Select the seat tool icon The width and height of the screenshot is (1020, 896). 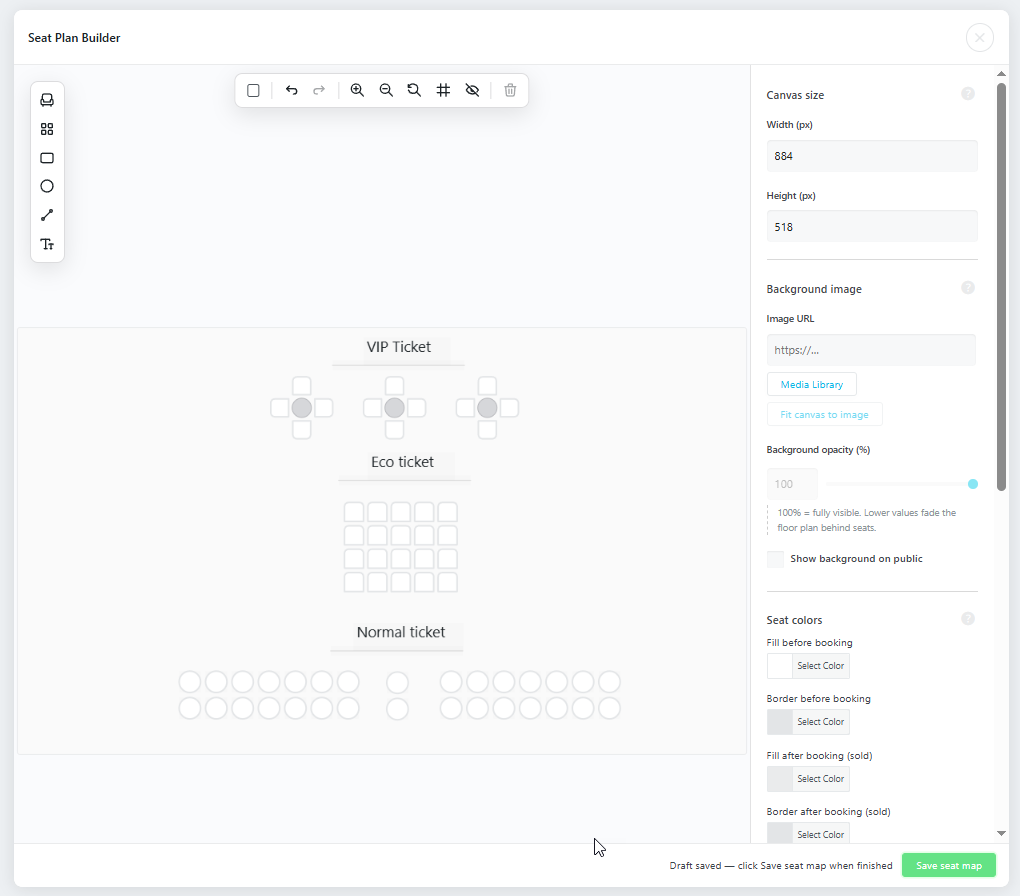pyautogui.click(x=47, y=100)
